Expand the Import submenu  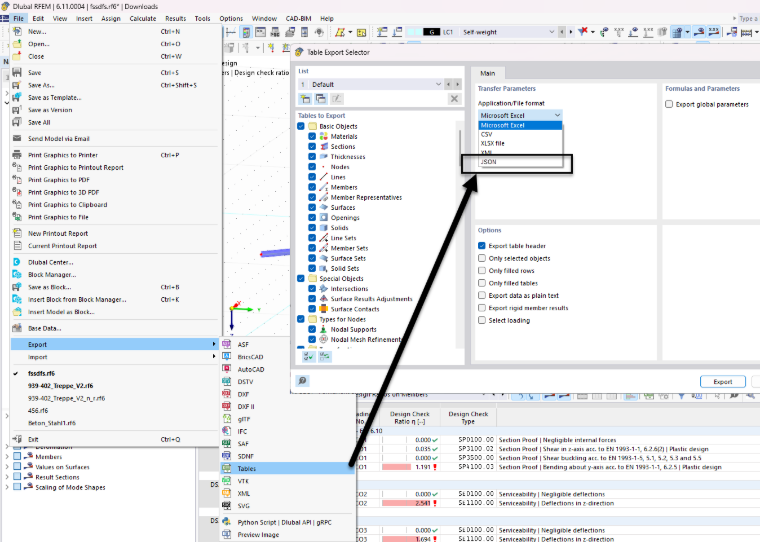(115, 357)
